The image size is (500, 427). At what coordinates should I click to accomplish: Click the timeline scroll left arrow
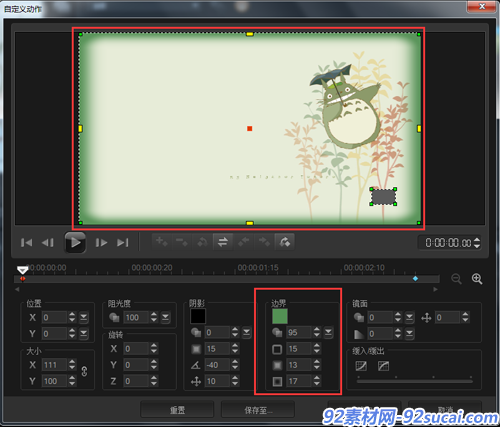click(x=17, y=289)
